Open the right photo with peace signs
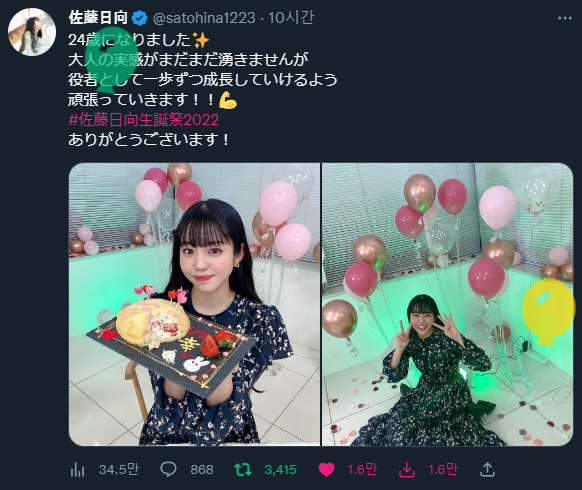Screen dimensions: 582x490 448,304
